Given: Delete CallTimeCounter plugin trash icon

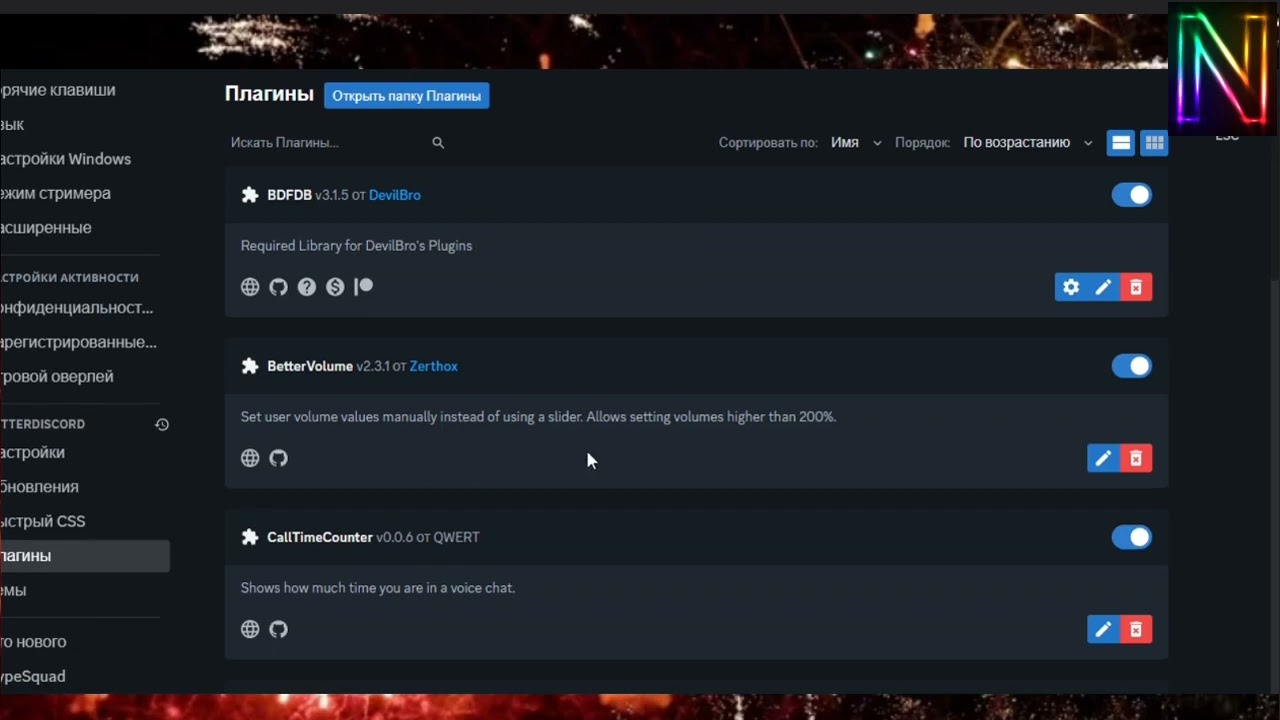Looking at the screenshot, I should (1136, 629).
